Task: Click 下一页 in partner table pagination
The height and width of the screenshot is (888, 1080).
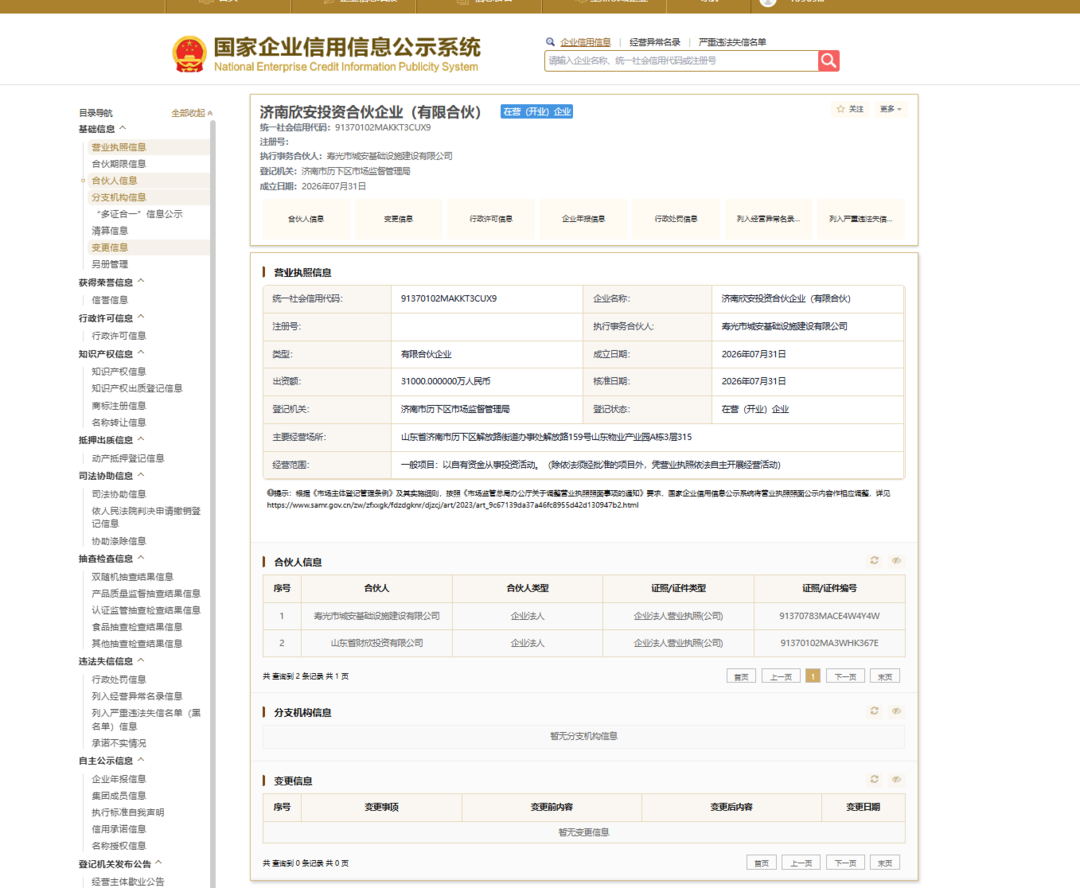Action: (x=845, y=677)
